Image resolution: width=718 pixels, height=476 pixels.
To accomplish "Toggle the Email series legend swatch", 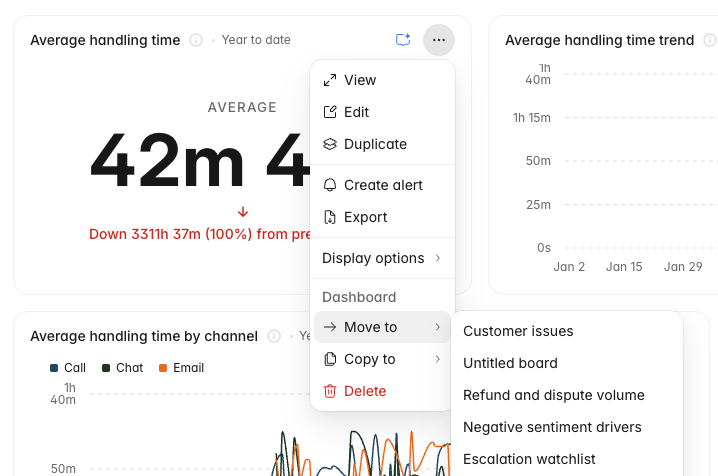I will point(163,368).
